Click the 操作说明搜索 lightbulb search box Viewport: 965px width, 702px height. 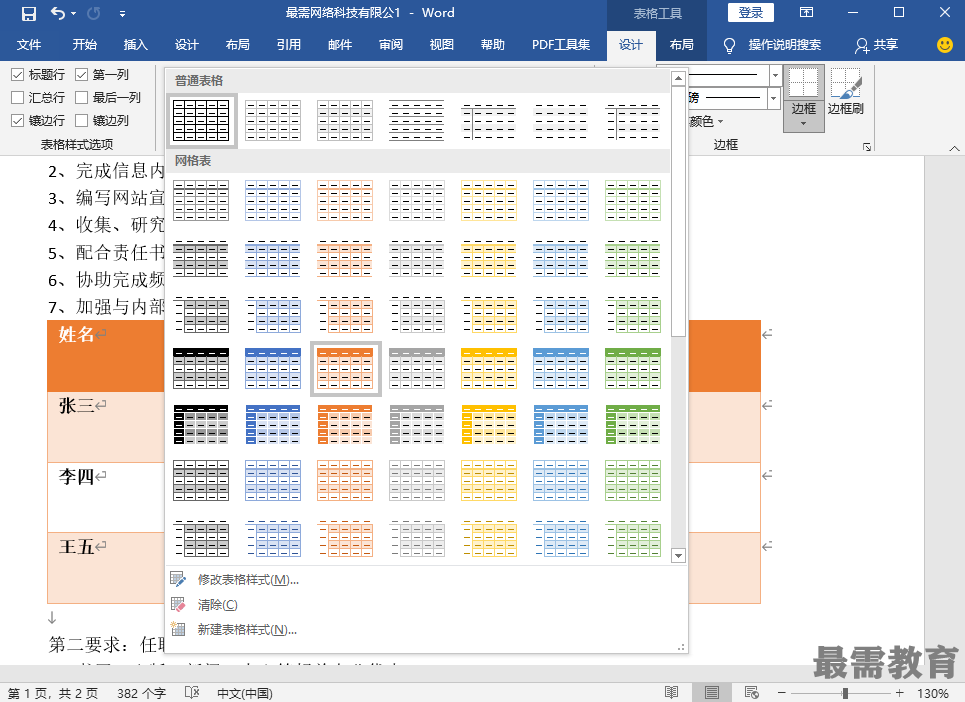pos(772,45)
